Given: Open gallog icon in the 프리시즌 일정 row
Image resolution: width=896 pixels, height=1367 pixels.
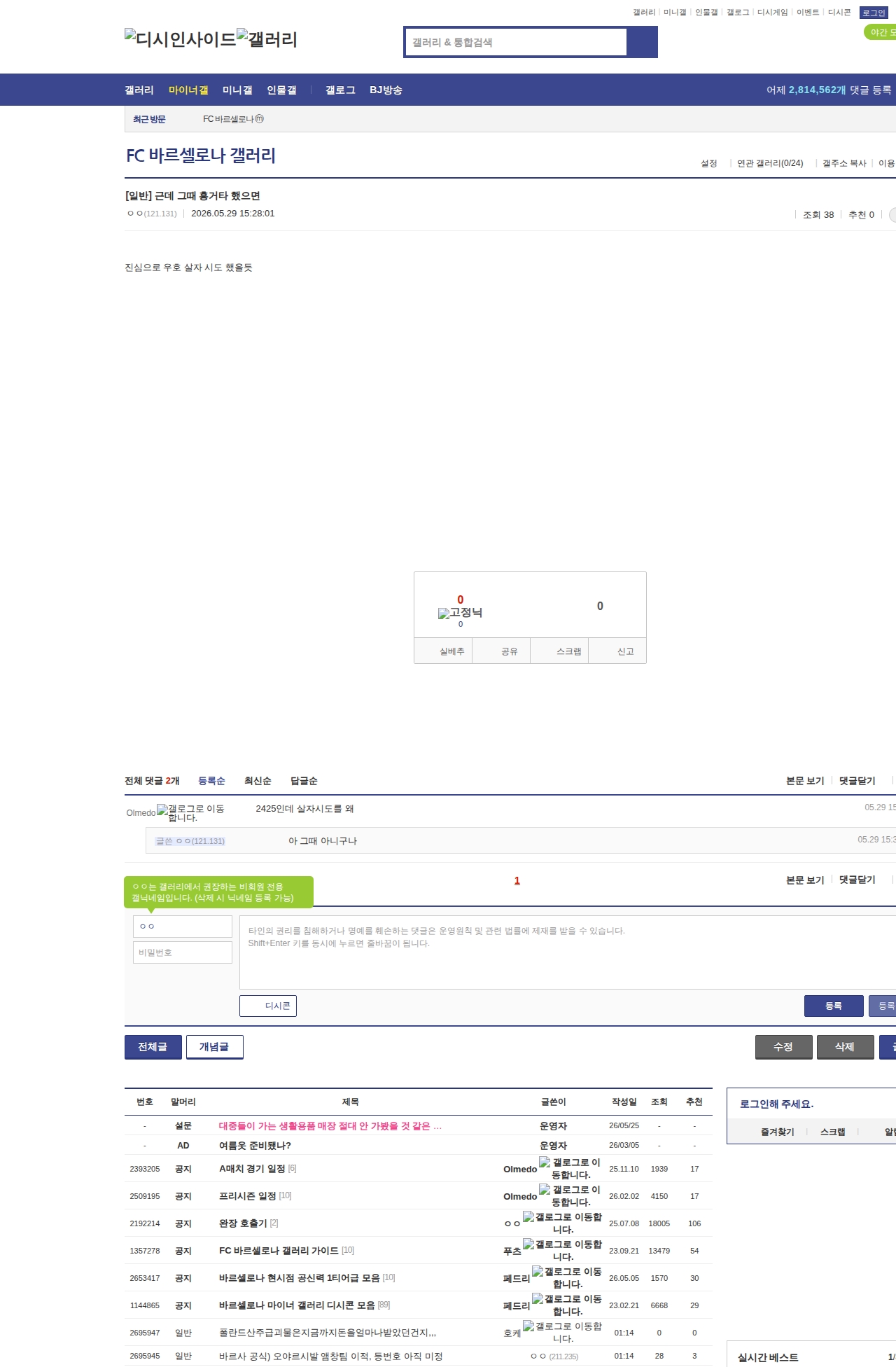Looking at the screenshot, I should click(x=570, y=1196).
